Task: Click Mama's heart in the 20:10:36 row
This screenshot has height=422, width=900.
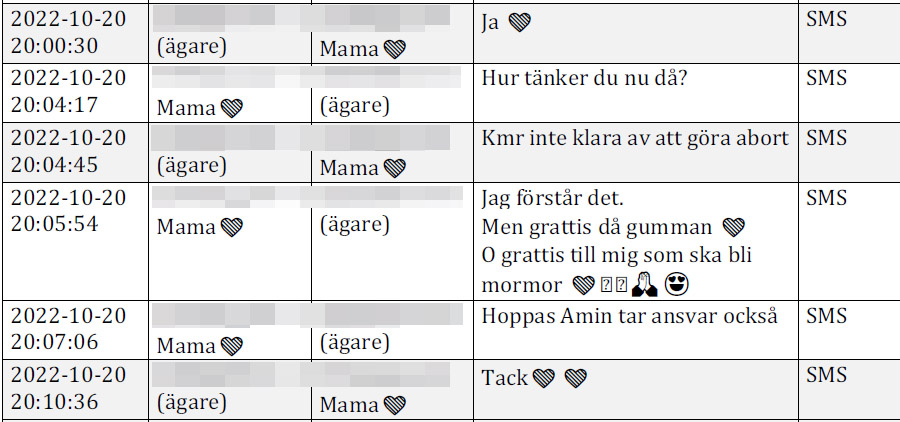Action: click(395, 405)
